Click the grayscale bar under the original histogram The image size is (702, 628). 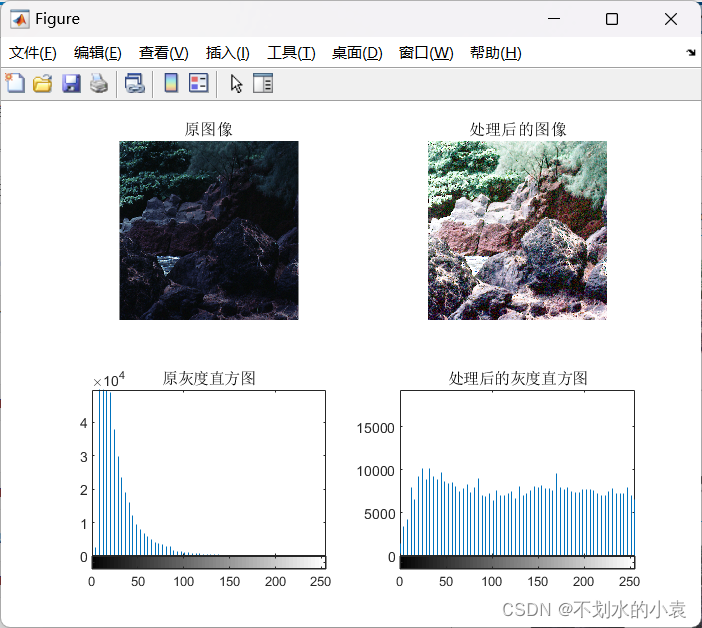pyautogui.click(x=209, y=563)
